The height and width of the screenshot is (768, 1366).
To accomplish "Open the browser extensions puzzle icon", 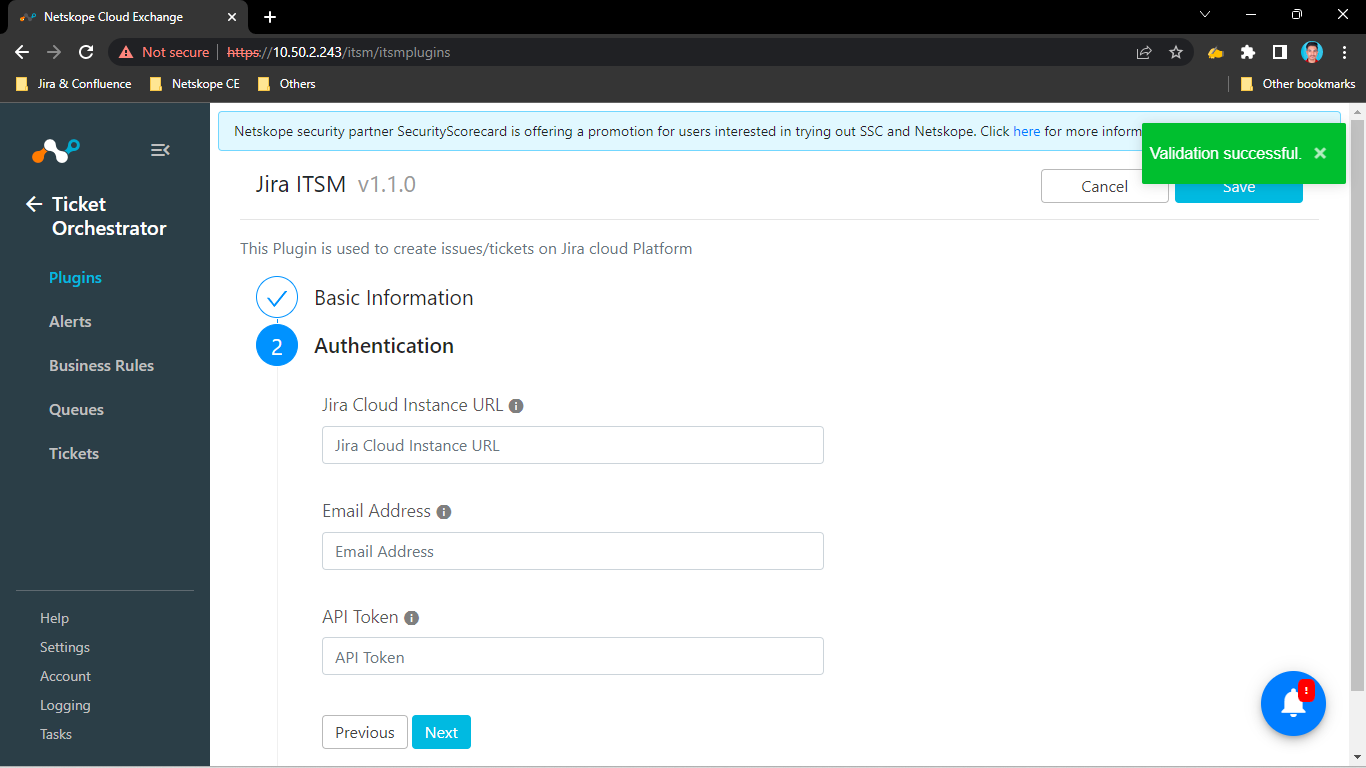I will [1247, 52].
